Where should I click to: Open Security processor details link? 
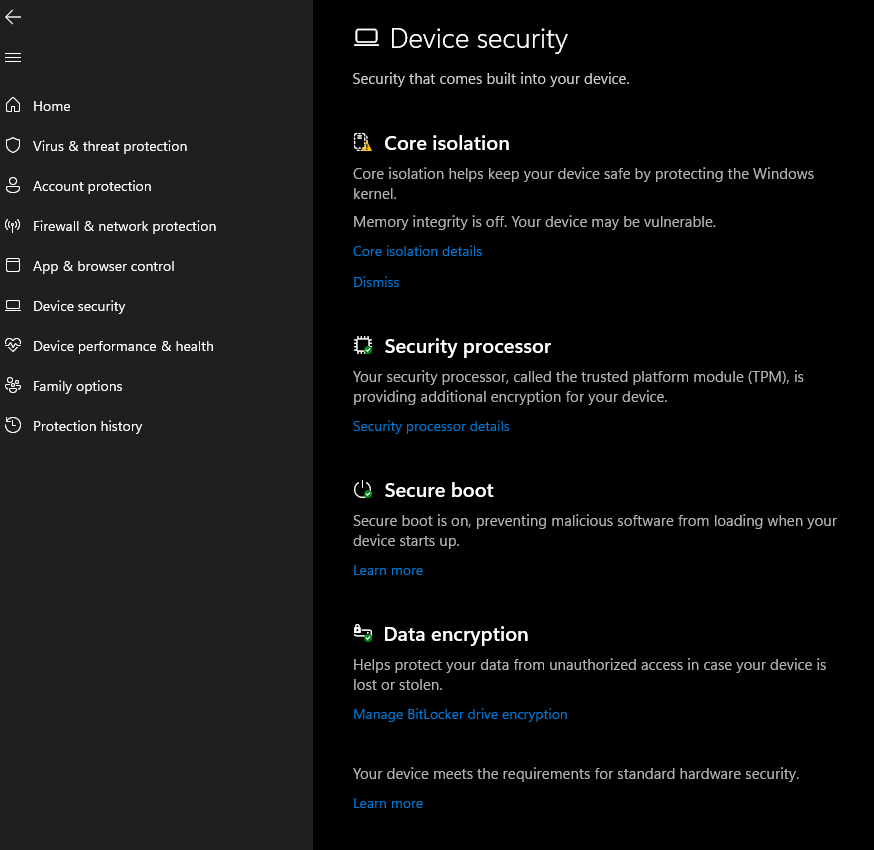(431, 426)
